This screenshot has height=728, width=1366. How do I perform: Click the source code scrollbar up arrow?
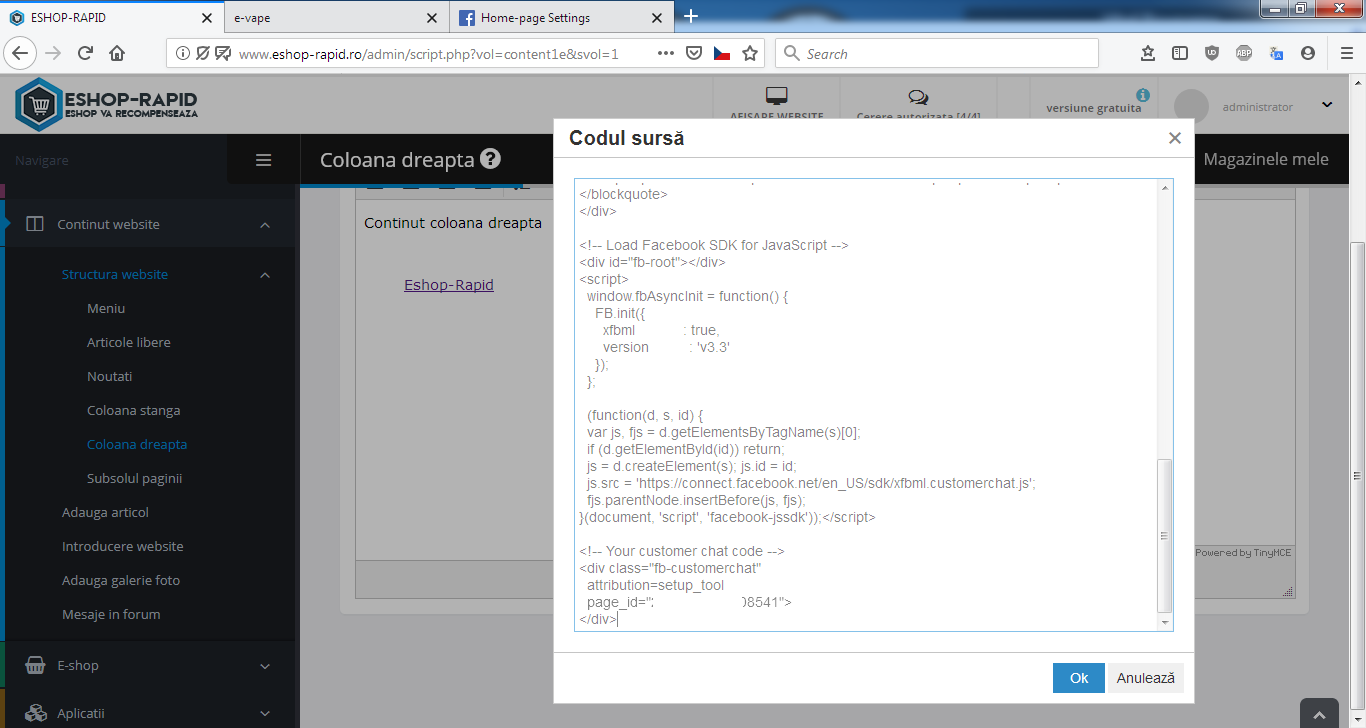(1164, 188)
